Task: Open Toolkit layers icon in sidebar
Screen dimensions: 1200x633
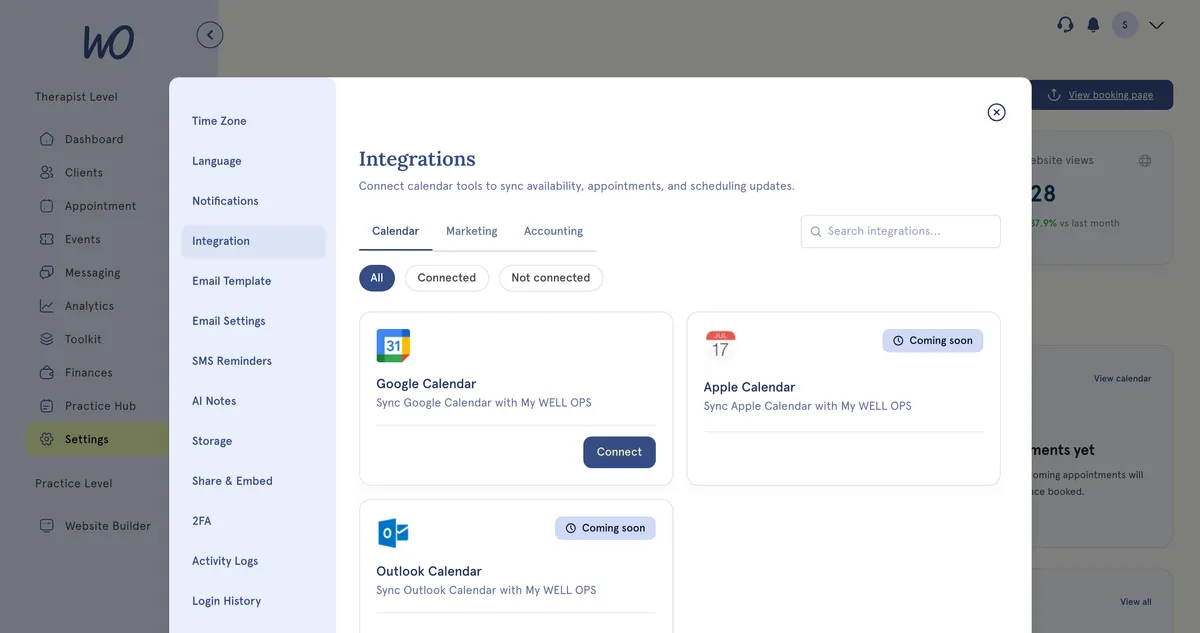Action: click(47, 339)
